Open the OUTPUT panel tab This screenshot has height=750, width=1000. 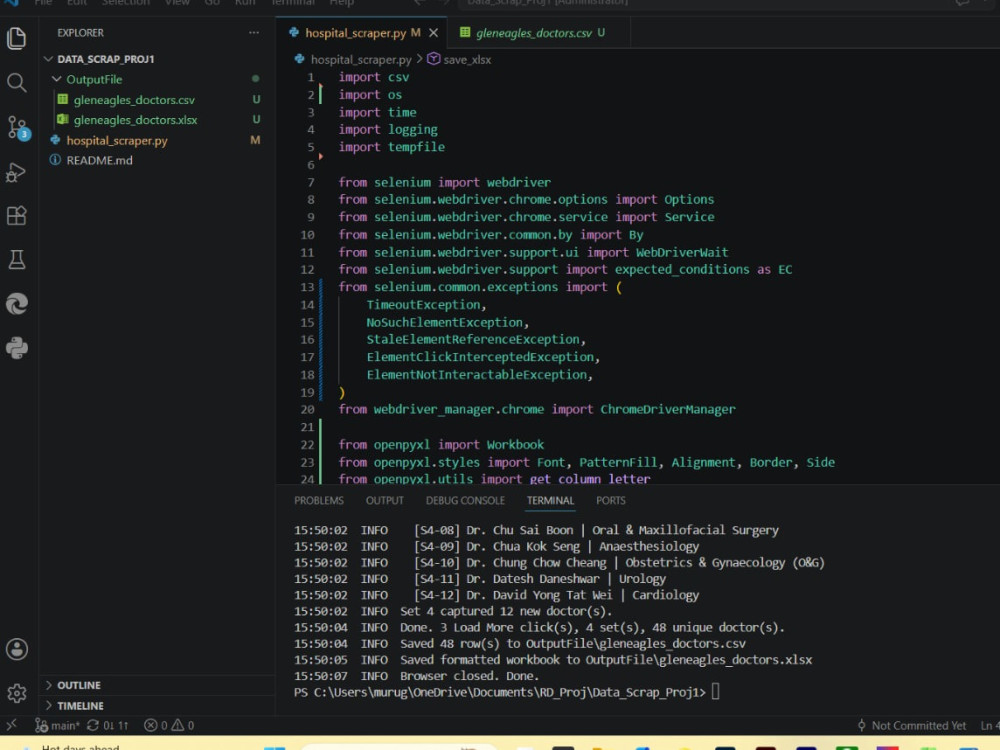tap(385, 501)
